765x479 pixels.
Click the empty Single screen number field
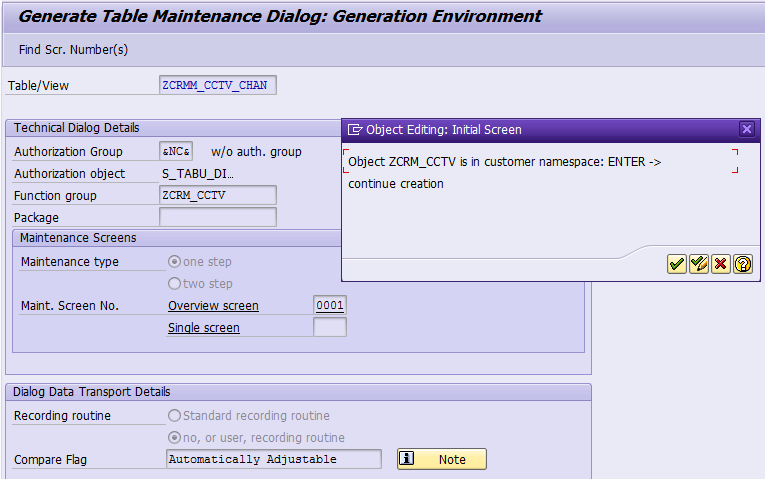click(330, 327)
